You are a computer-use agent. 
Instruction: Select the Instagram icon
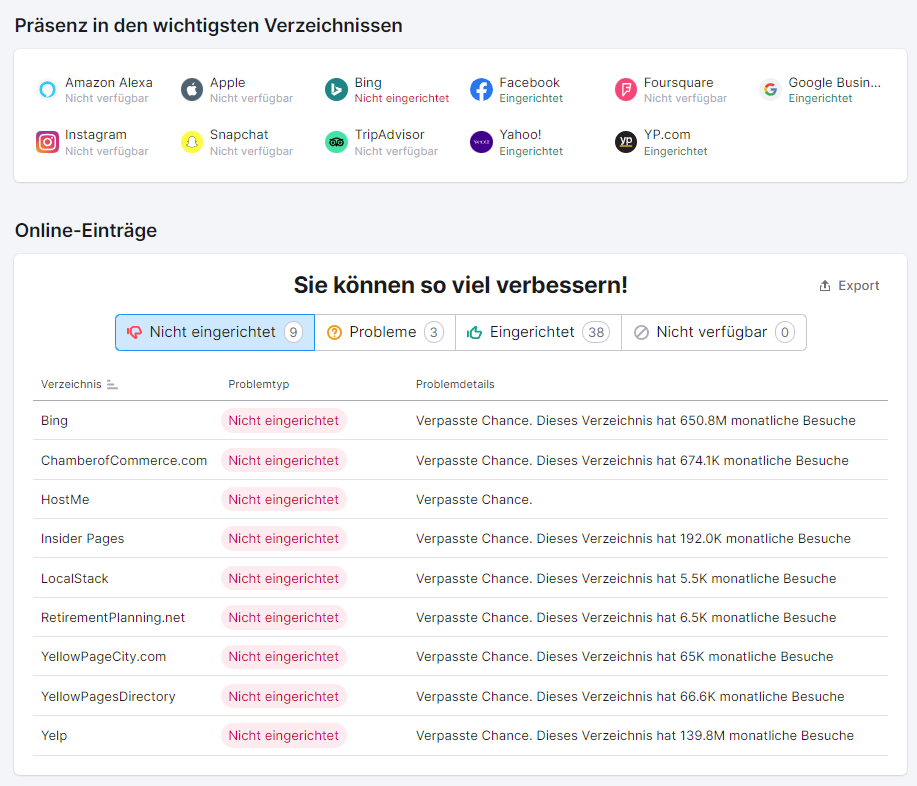point(47,141)
